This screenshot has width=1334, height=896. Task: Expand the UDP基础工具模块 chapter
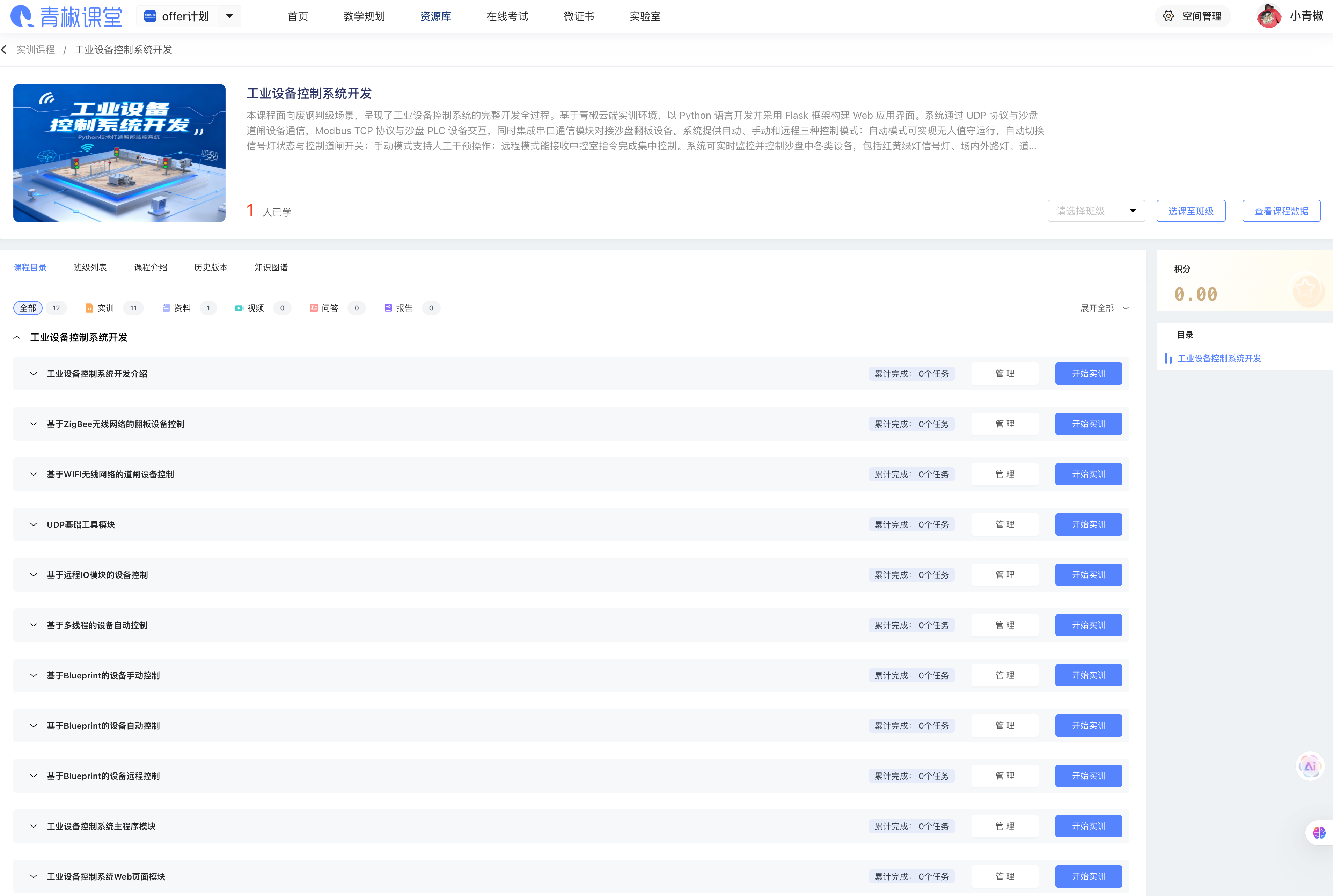pyautogui.click(x=34, y=524)
